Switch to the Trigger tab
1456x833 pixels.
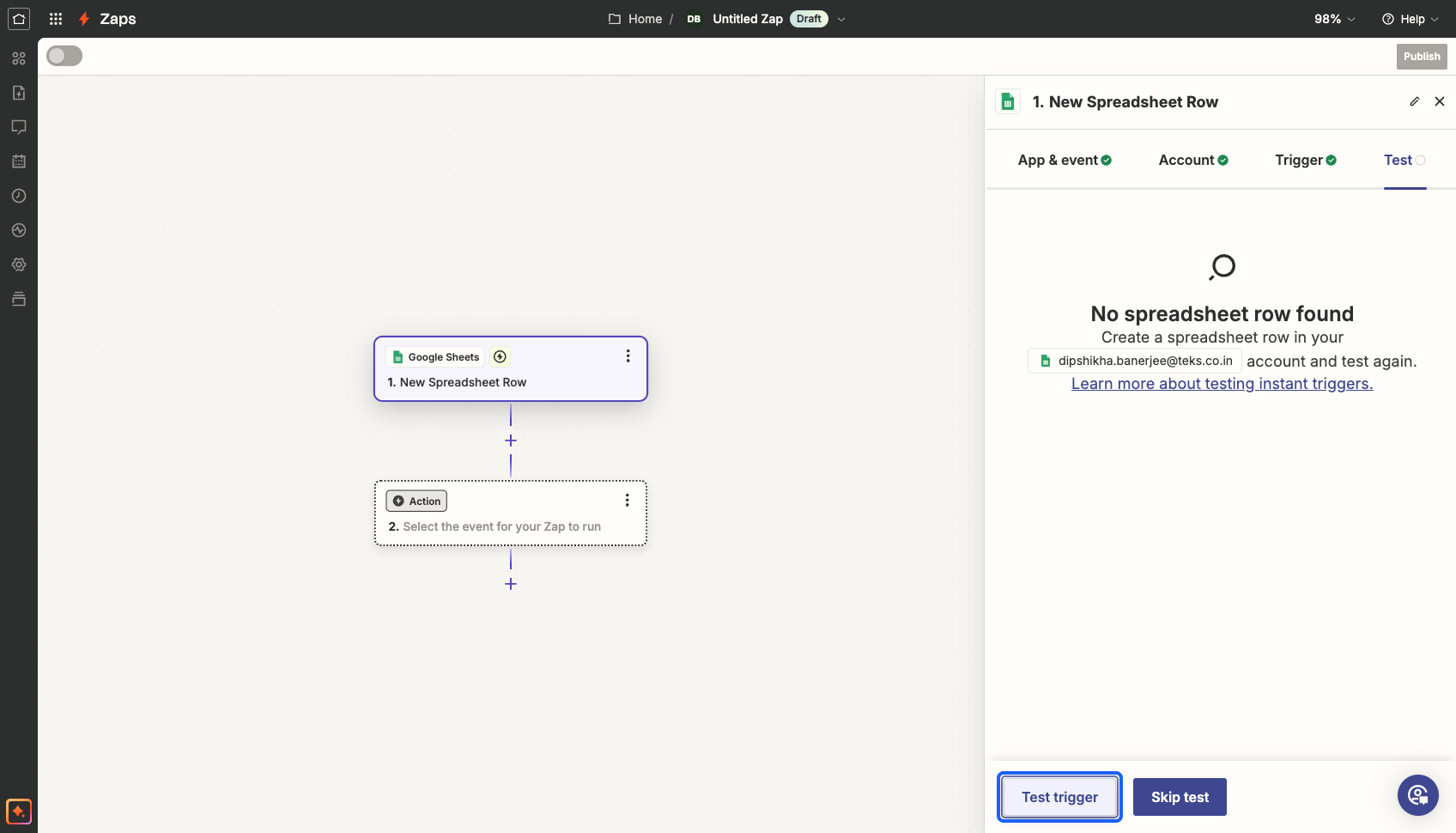(x=1306, y=160)
